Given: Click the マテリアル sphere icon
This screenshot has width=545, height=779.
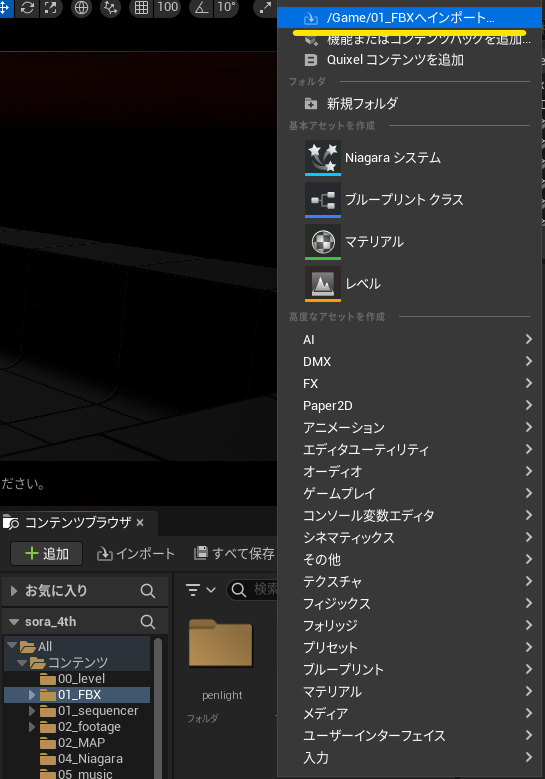Looking at the screenshot, I should [323, 242].
